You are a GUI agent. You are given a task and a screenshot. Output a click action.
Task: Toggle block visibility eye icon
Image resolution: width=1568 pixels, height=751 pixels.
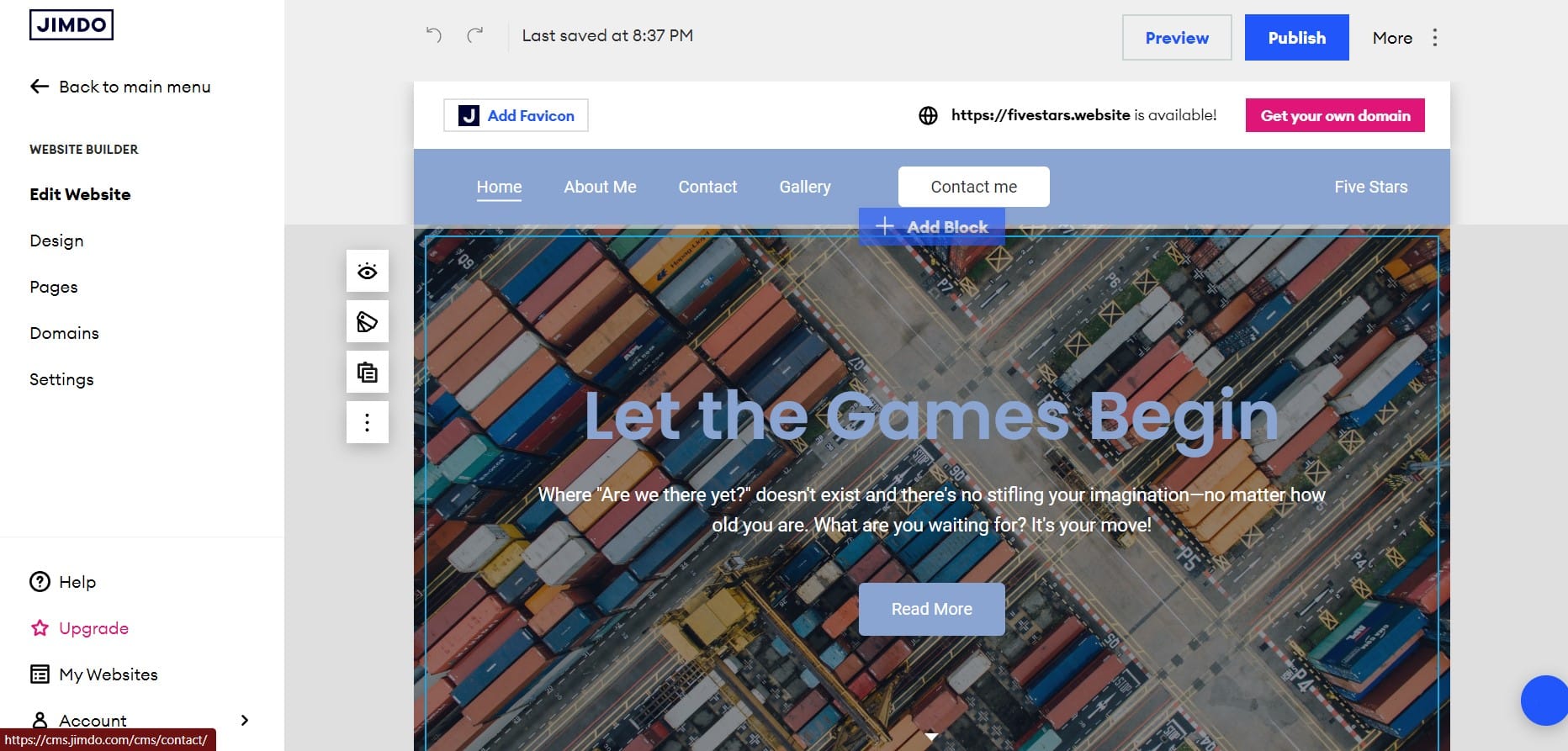coord(368,271)
